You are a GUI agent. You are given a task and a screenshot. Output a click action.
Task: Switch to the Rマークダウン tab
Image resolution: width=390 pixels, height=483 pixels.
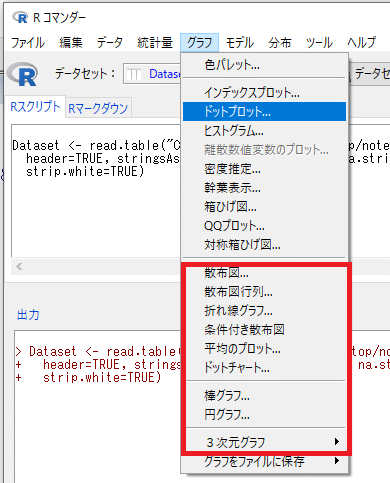[x=98, y=108]
